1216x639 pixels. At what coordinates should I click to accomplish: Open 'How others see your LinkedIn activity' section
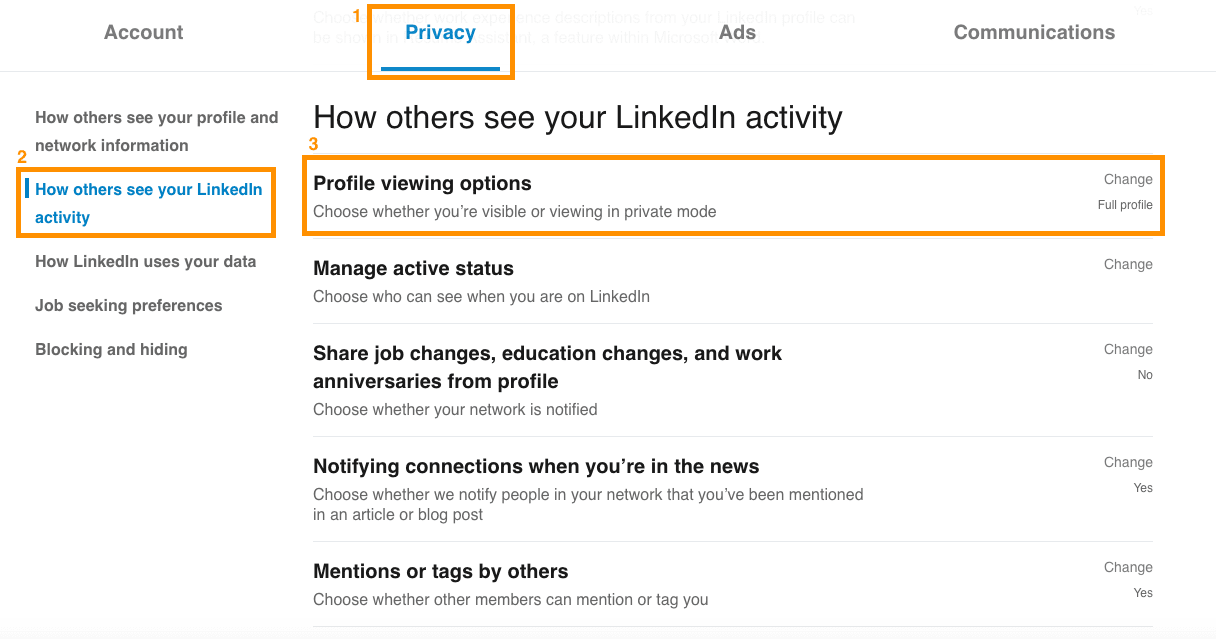tap(148, 202)
